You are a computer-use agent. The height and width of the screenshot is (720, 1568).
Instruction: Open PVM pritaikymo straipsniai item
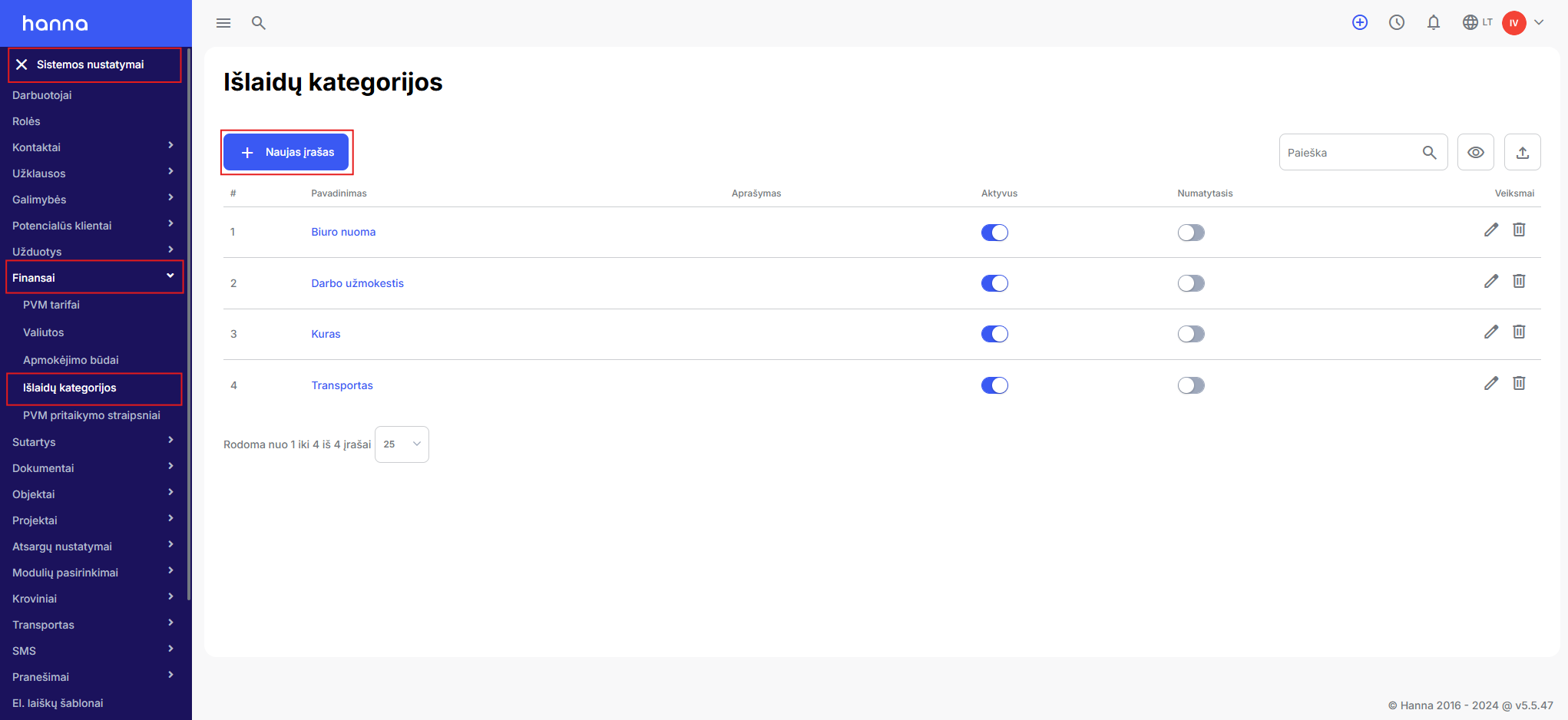click(91, 415)
